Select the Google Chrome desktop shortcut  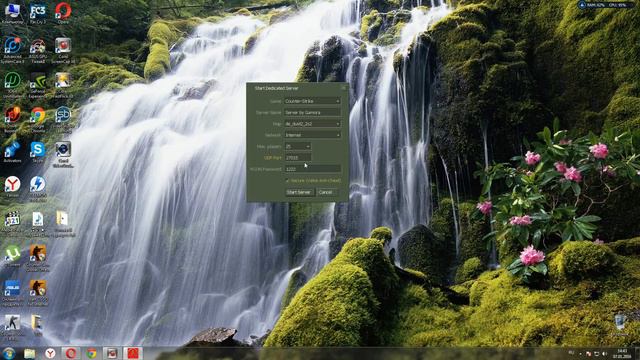(38, 119)
